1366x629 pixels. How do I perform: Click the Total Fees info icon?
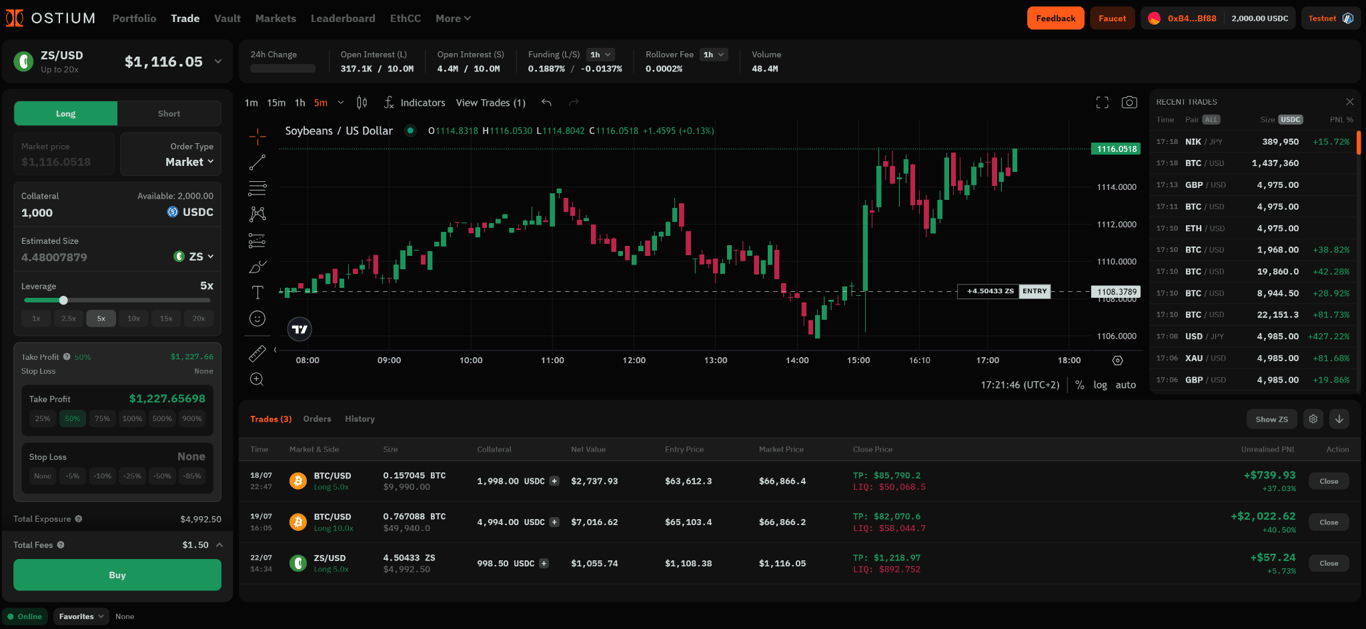point(61,545)
